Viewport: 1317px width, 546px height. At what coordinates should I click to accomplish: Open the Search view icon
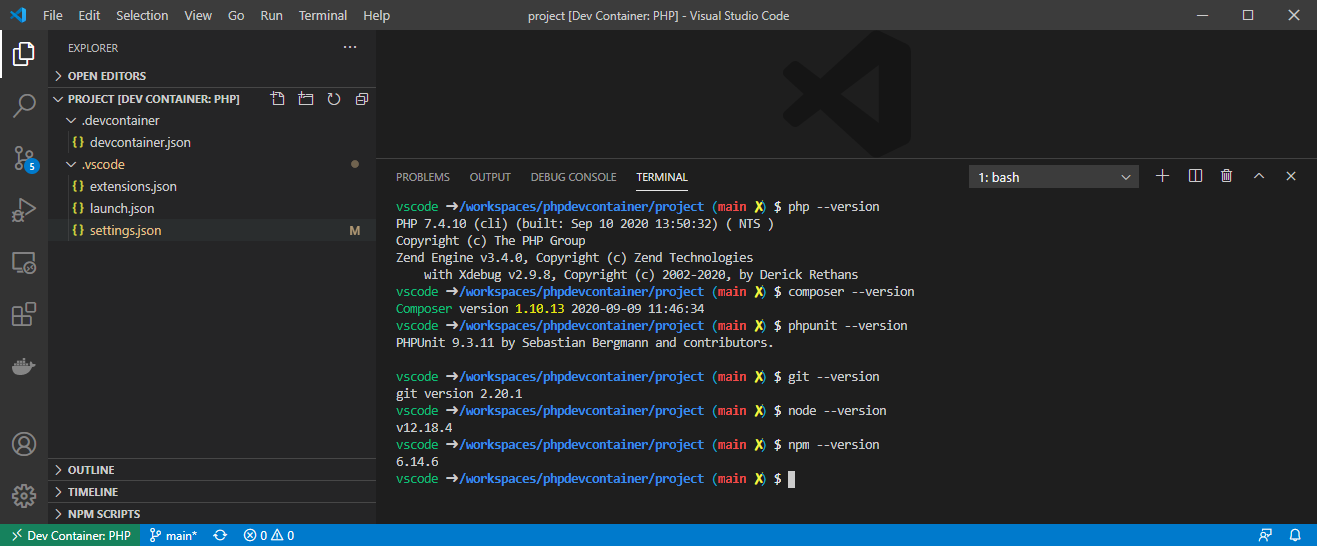click(x=24, y=106)
